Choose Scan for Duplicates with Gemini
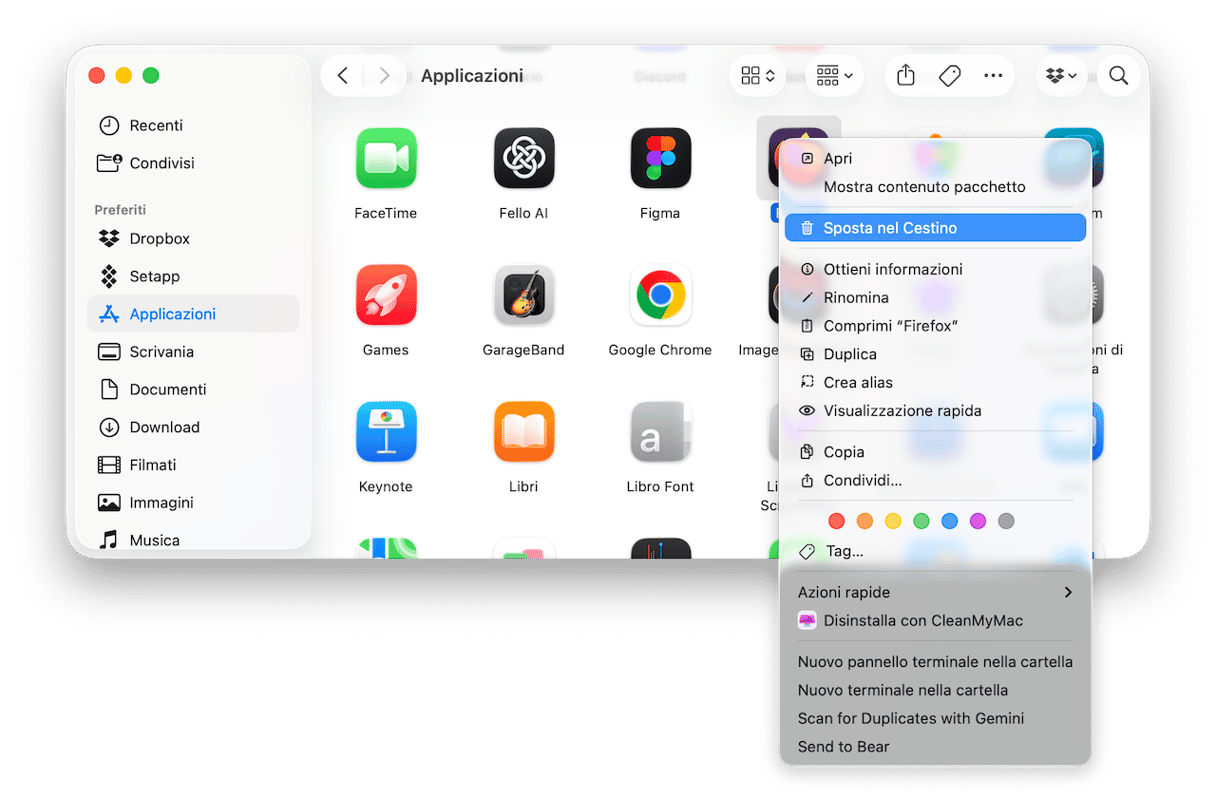1216x798 pixels. pos(935,718)
